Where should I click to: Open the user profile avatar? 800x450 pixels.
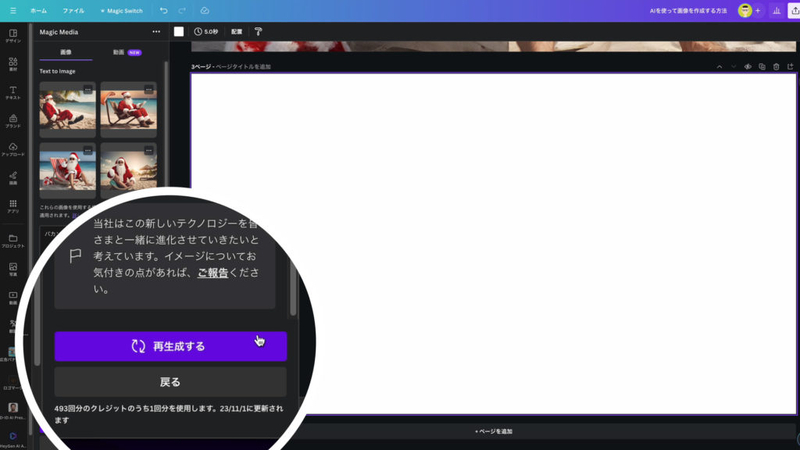(745, 11)
